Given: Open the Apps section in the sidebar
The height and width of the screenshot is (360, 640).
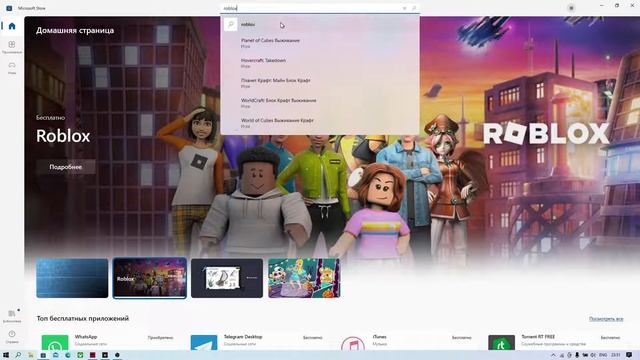Looking at the screenshot, I should [12, 46].
